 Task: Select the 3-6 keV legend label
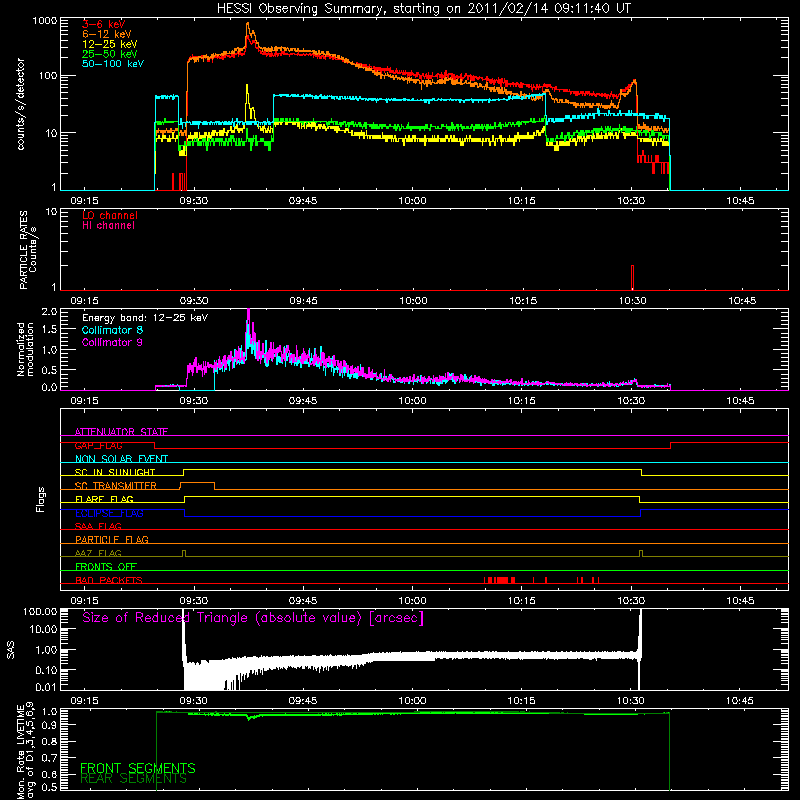pos(104,24)
